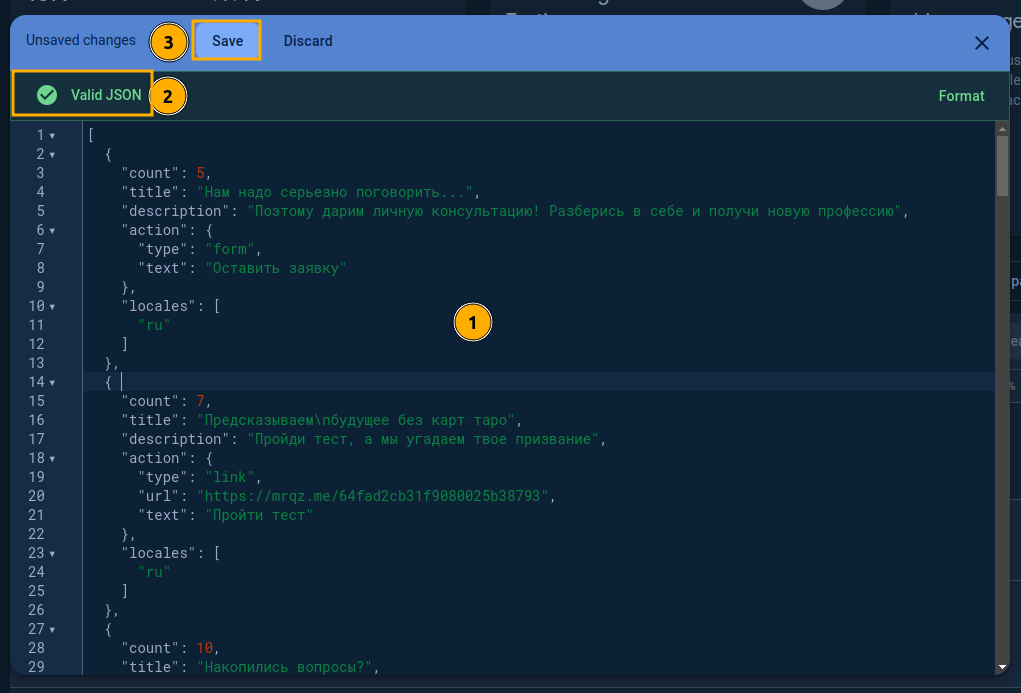Click Format to prettify JSON
This screenshot has width=1021, height=693.
pyautogui.click(x=961, y=96)
